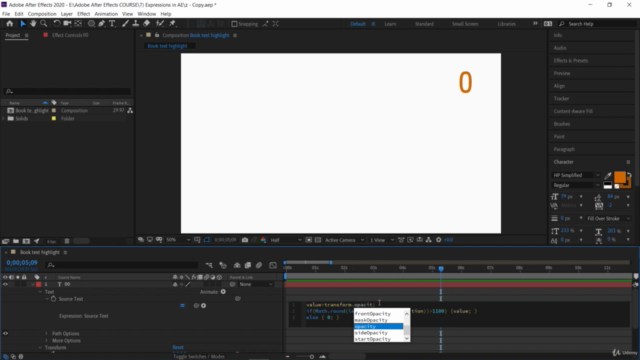This screenshot has width=640, height=360.
Task: Toggle the Source Text stopwatch
Action: point(53,299)
